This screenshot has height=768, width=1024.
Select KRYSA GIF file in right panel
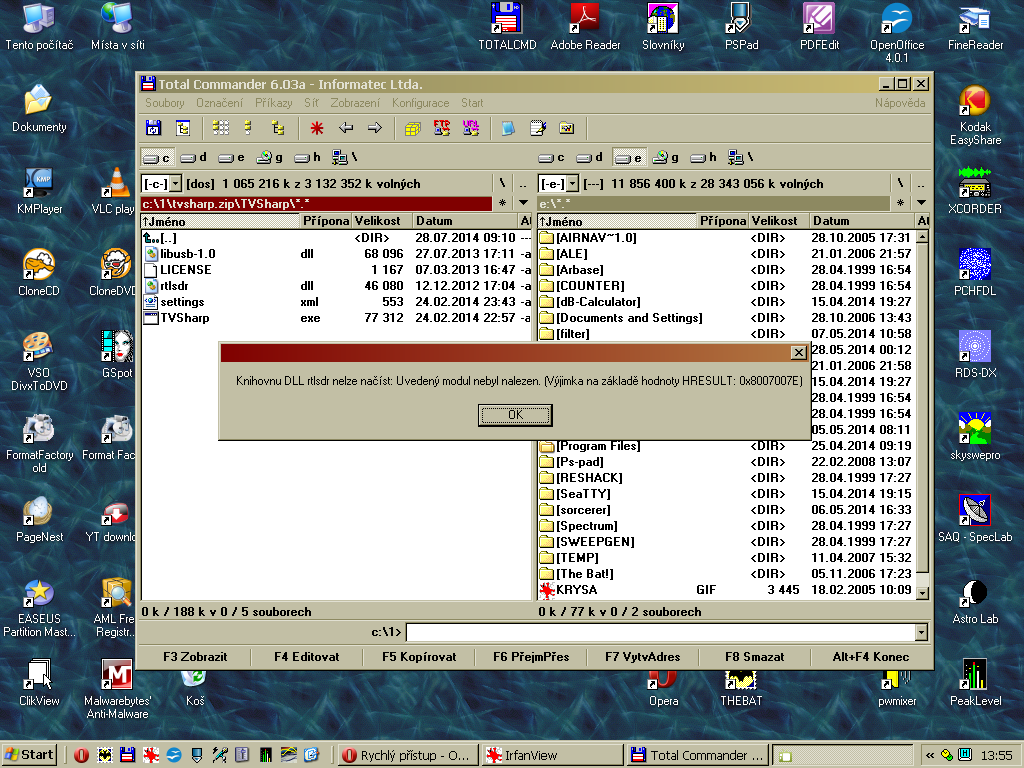click(x=727, y=590)
